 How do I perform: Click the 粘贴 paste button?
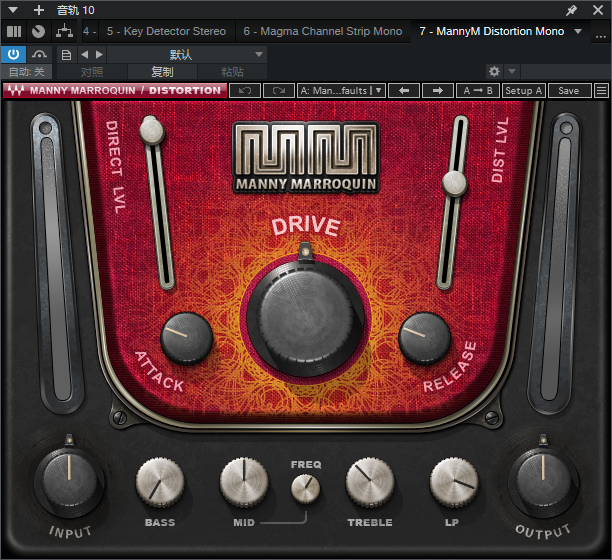pos(232,72)
